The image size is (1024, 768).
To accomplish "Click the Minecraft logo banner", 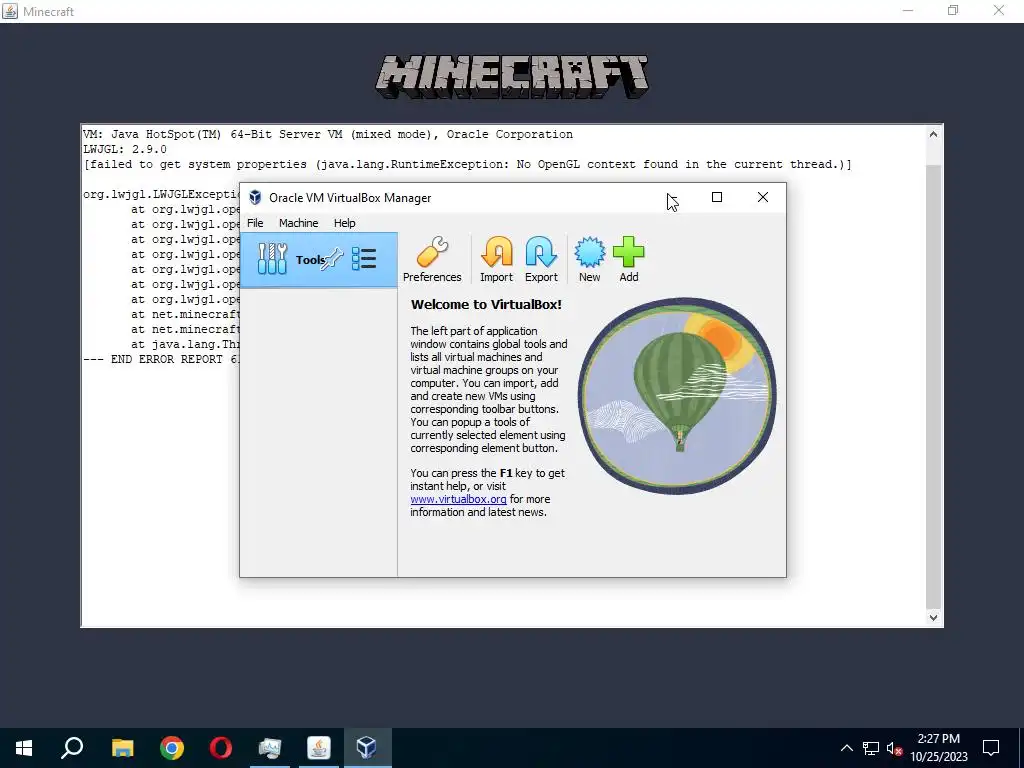I will click(512, 77).
